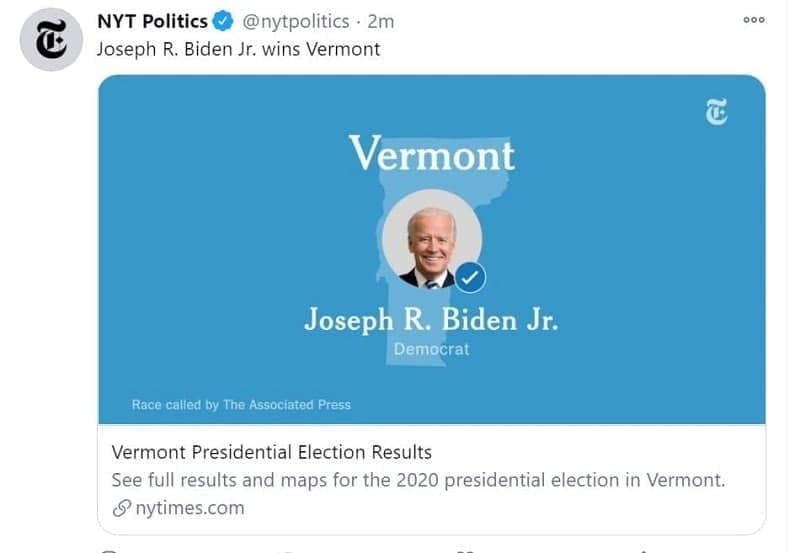The image size is (800, 553).
Task: Click the Vermont heading on the card
Action: 431,154
